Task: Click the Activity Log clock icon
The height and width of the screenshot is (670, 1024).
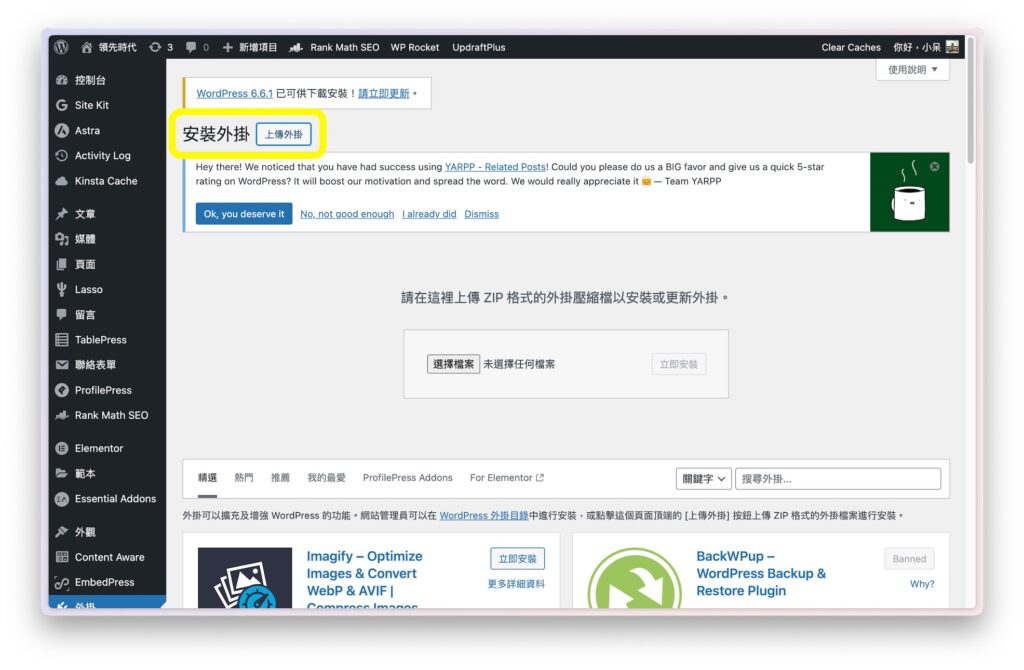Action: (62, 155)
